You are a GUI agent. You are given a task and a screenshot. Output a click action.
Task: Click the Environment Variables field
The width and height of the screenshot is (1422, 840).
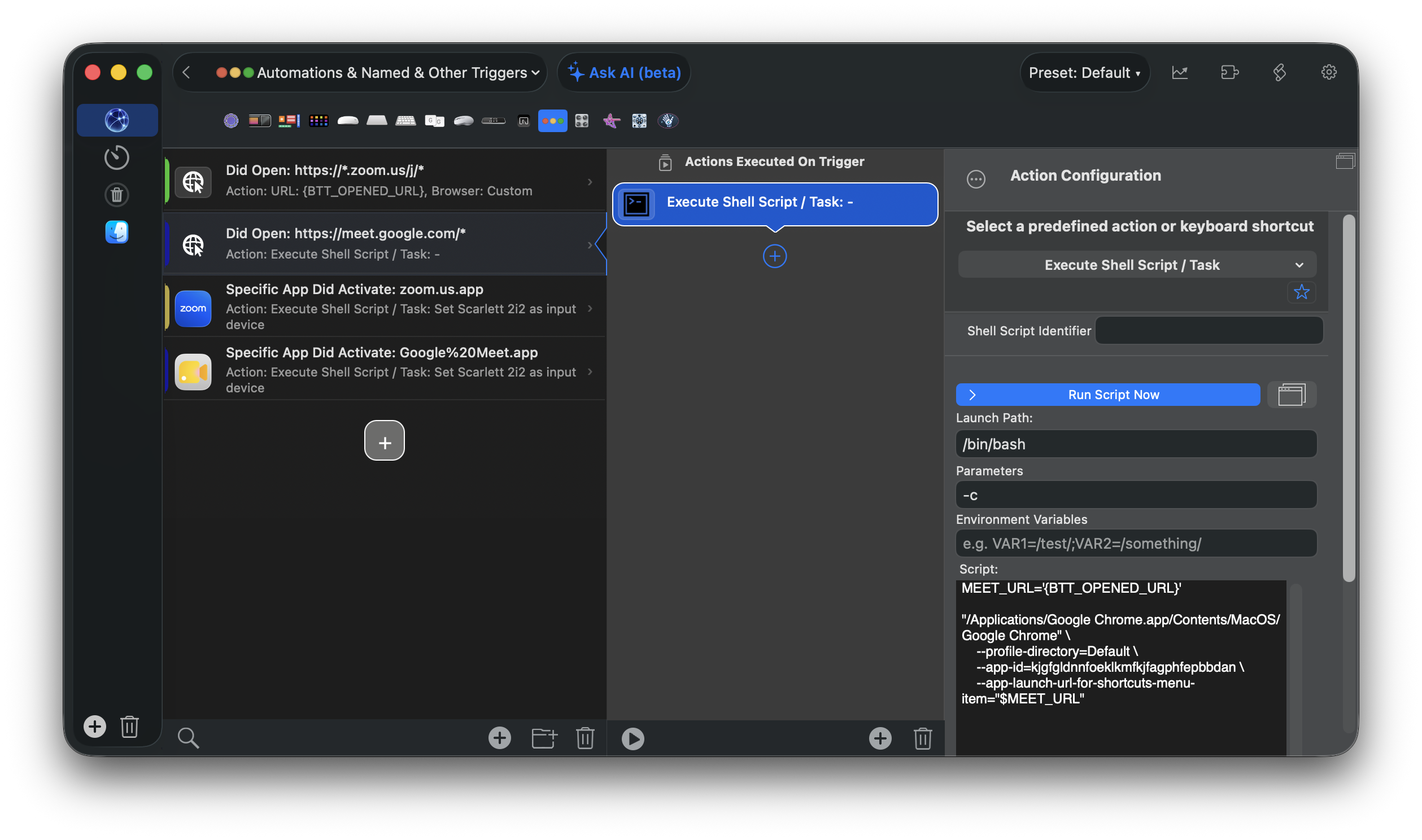coord(1136,544)
